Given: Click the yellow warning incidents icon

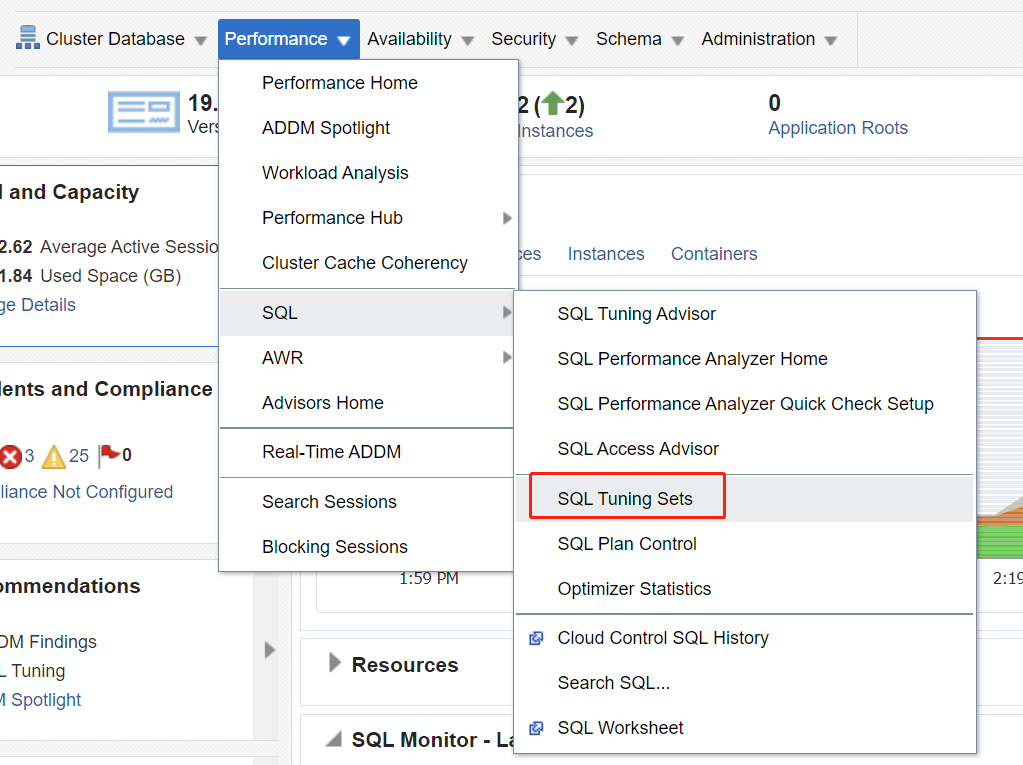Looking at the screenshot, I should pyautogui.click(x=53, y=457).
